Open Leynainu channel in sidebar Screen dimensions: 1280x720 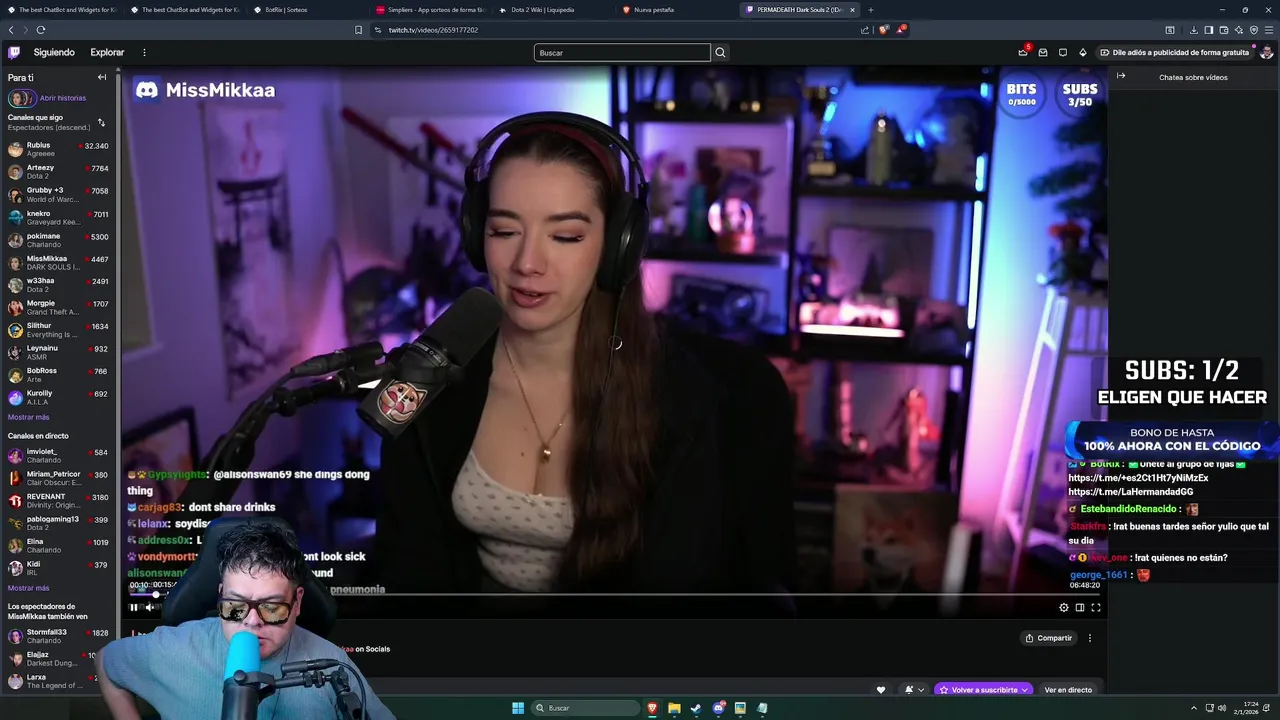click(x=58, y=352)
